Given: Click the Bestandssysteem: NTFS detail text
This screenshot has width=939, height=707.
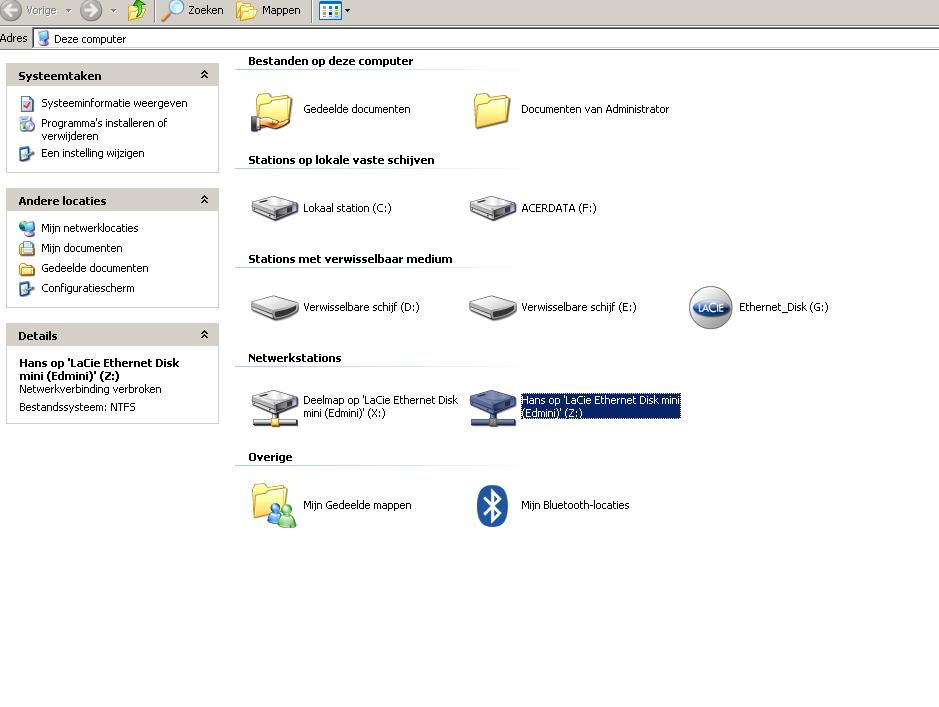Looking at the screenshot, I should 77,407.
